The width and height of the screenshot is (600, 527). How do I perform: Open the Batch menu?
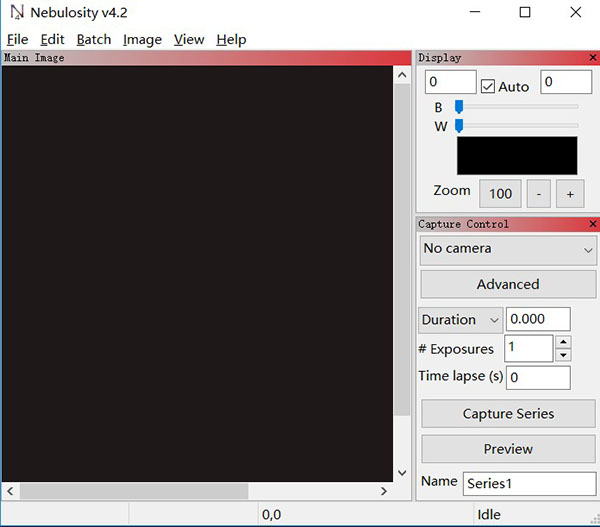pos(93,39)
